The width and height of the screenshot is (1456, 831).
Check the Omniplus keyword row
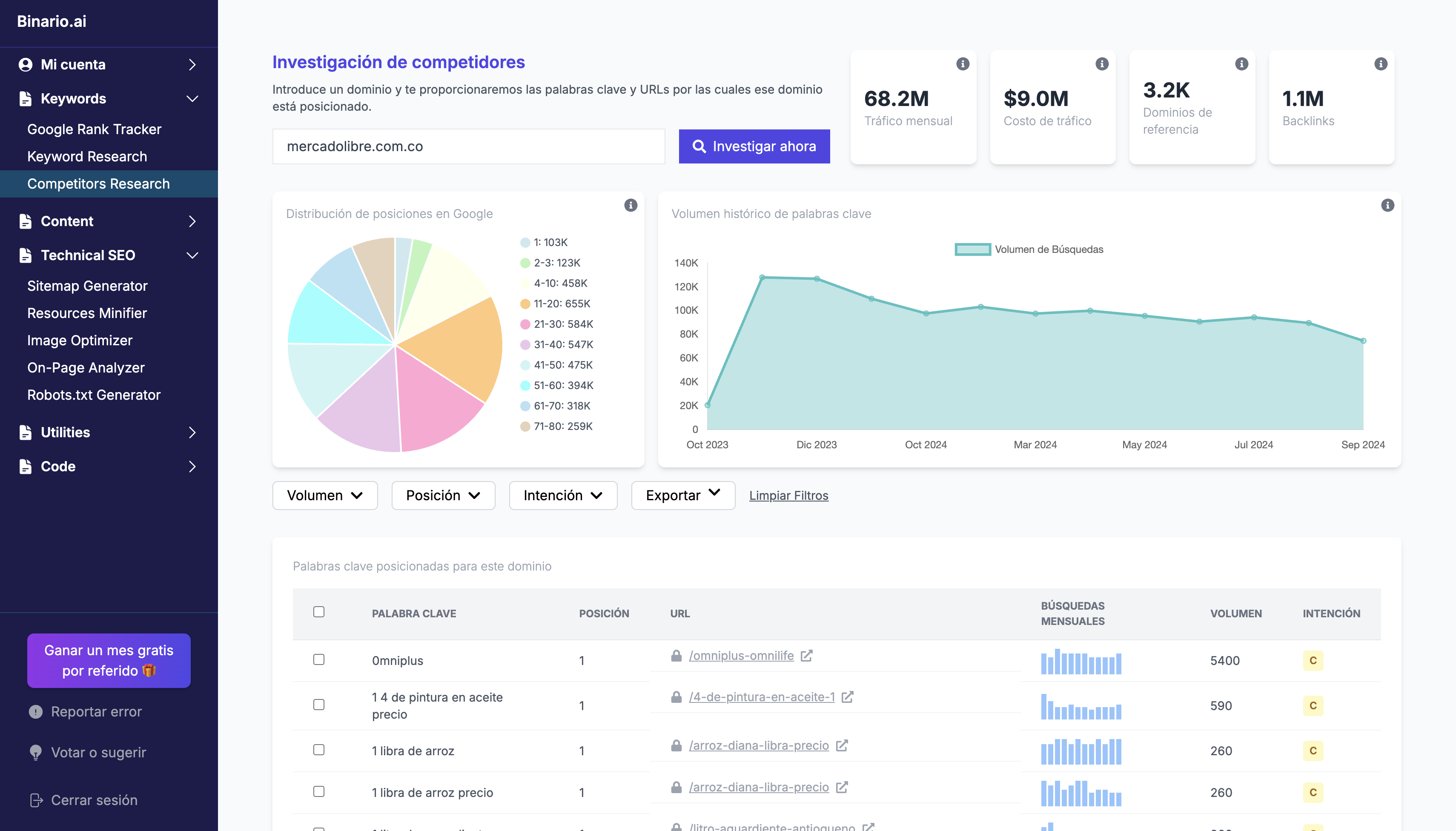(318, 660)
